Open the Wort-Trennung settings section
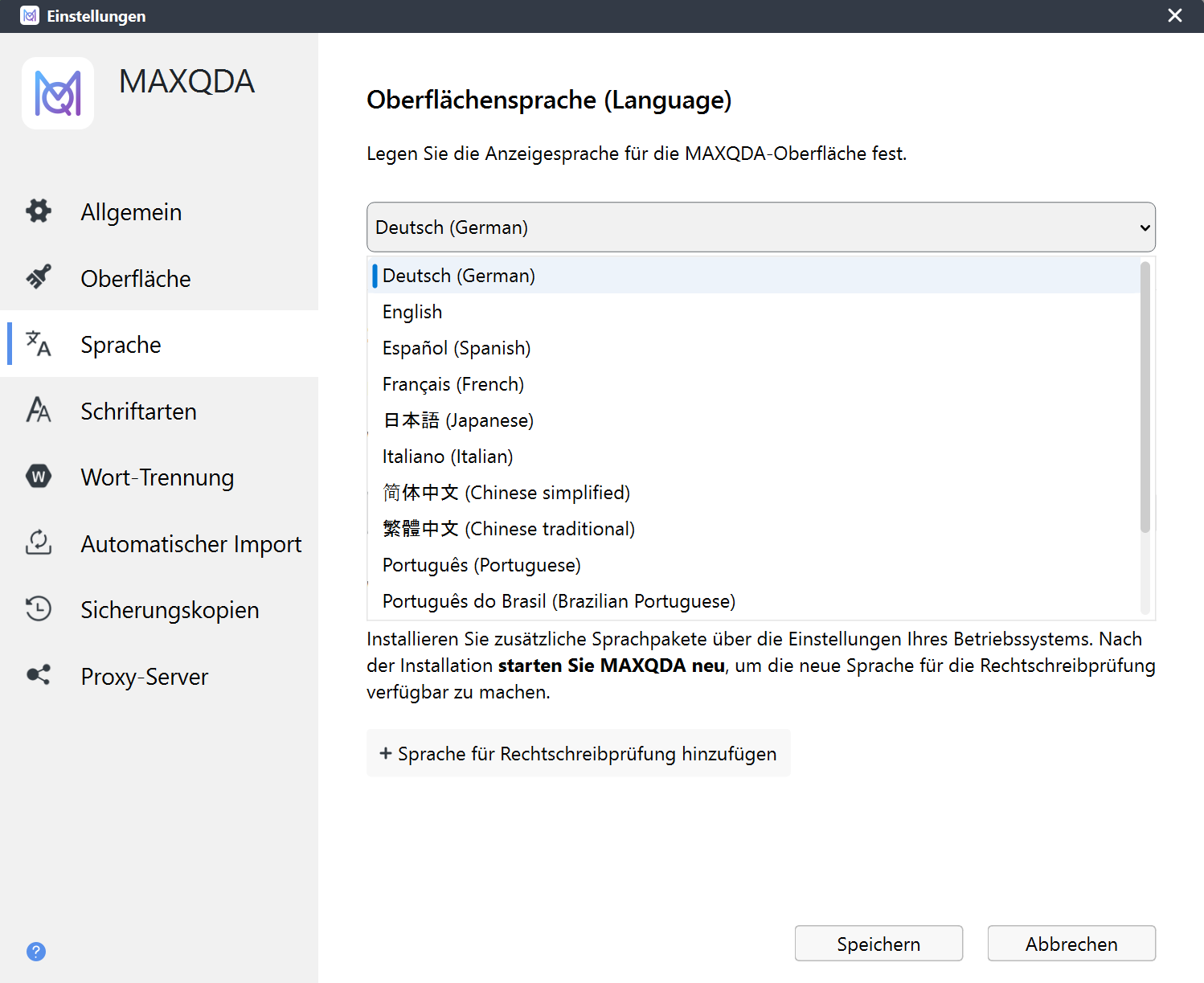 point(159,477)
